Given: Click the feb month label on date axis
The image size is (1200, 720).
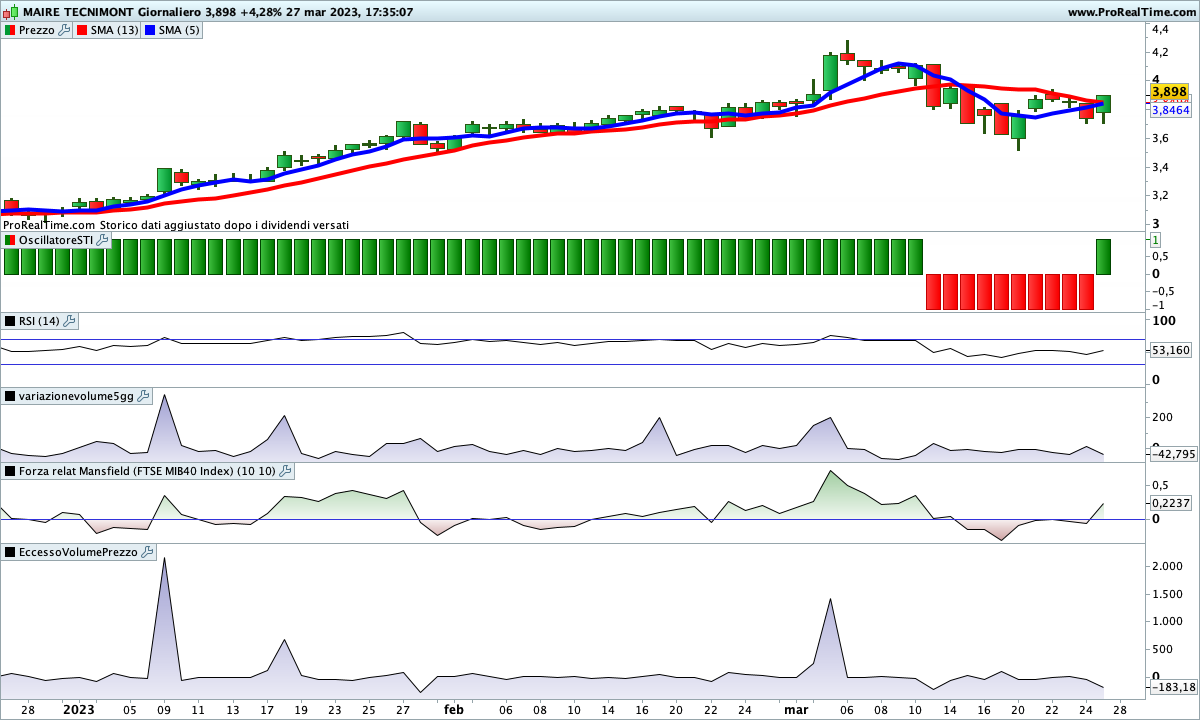Looking at the screenshot, I should pyautogui.click(x=453, y=710).
